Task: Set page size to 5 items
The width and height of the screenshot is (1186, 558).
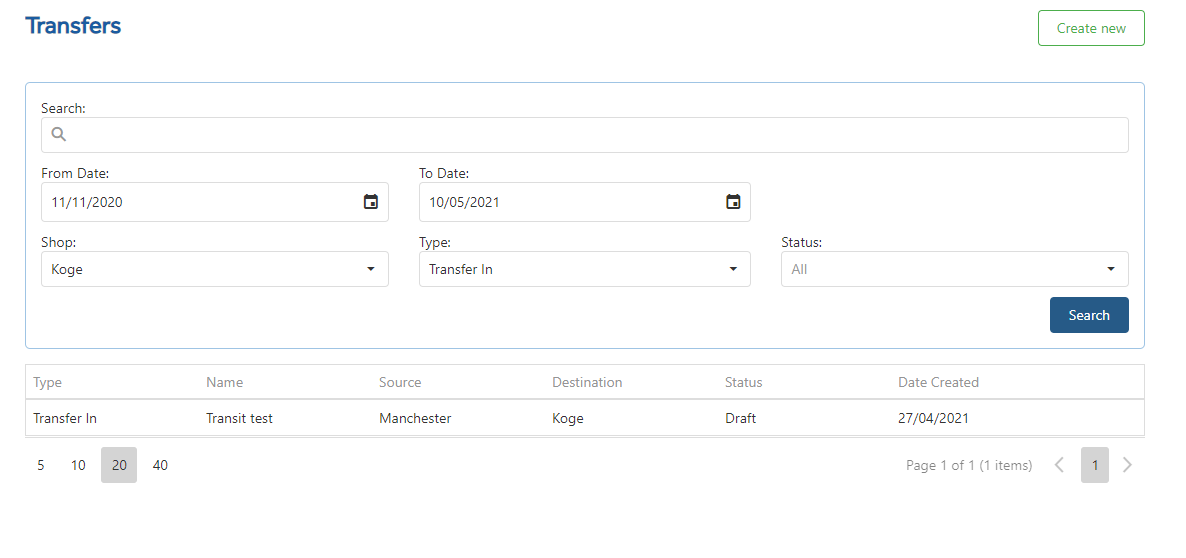Action: (x=41, y=465)
